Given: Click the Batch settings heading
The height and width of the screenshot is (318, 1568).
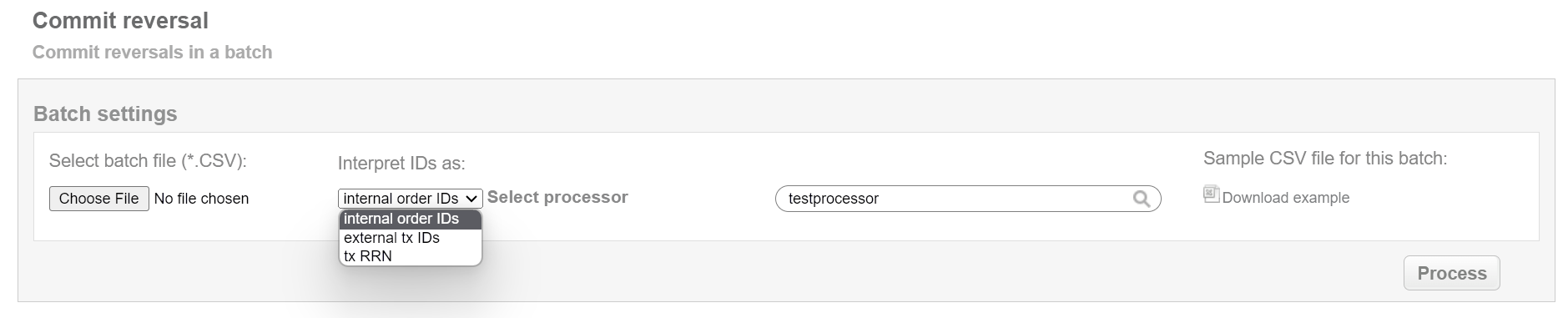Looking at the screenshot, I should [x=105, y=114].
